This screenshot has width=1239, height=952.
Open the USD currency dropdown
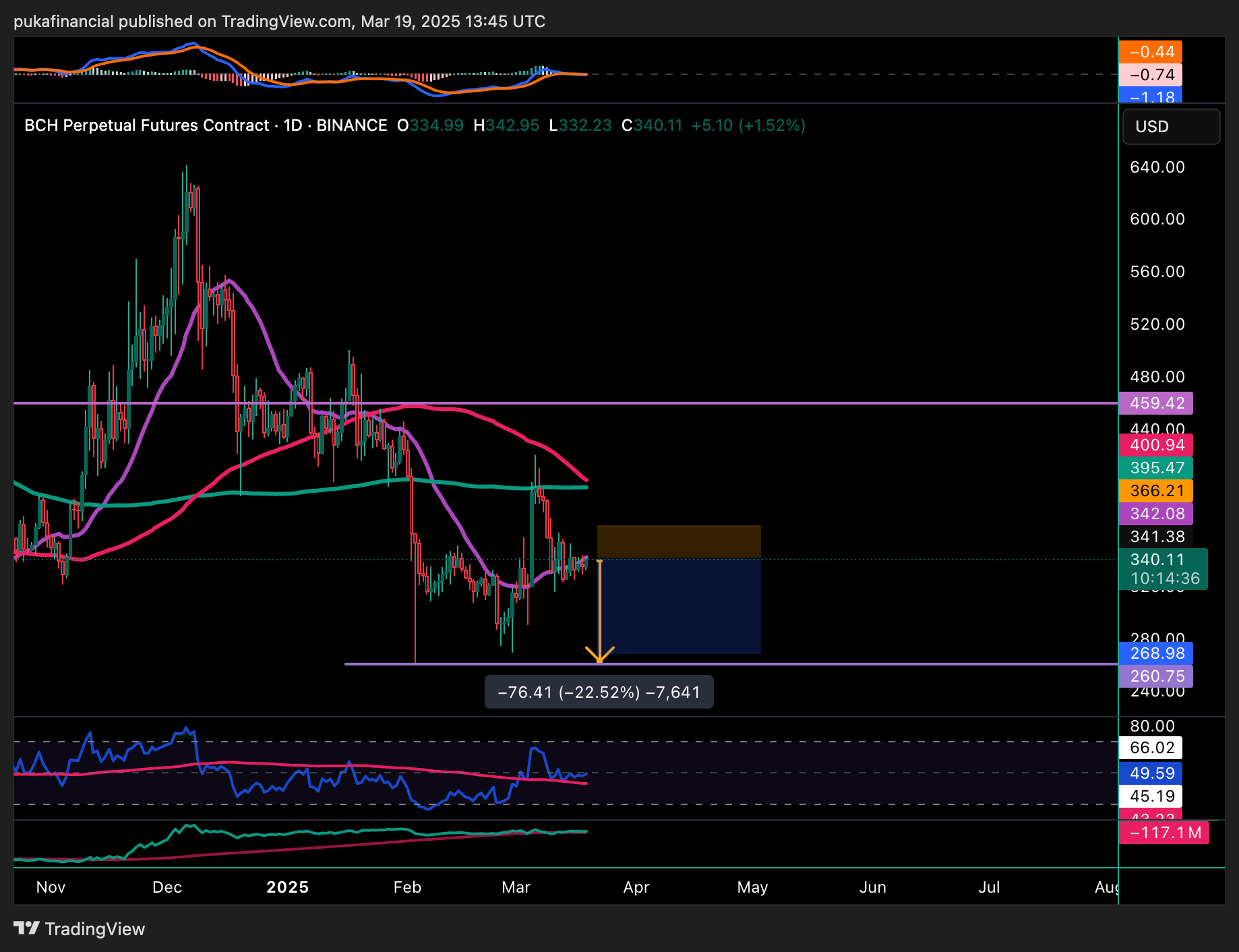(x=1170, y=127)
